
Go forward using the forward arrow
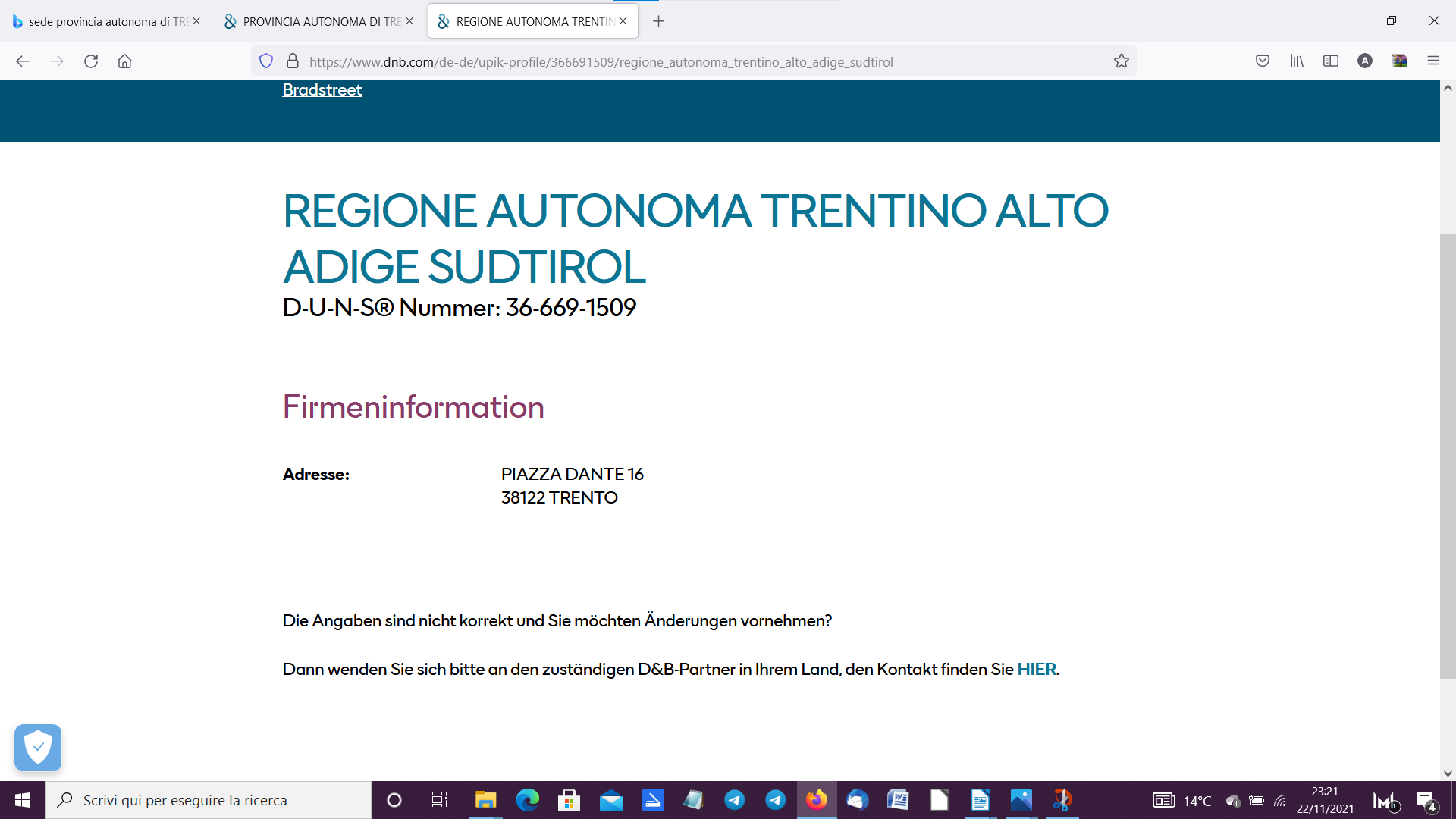click(x=57, y=61)
